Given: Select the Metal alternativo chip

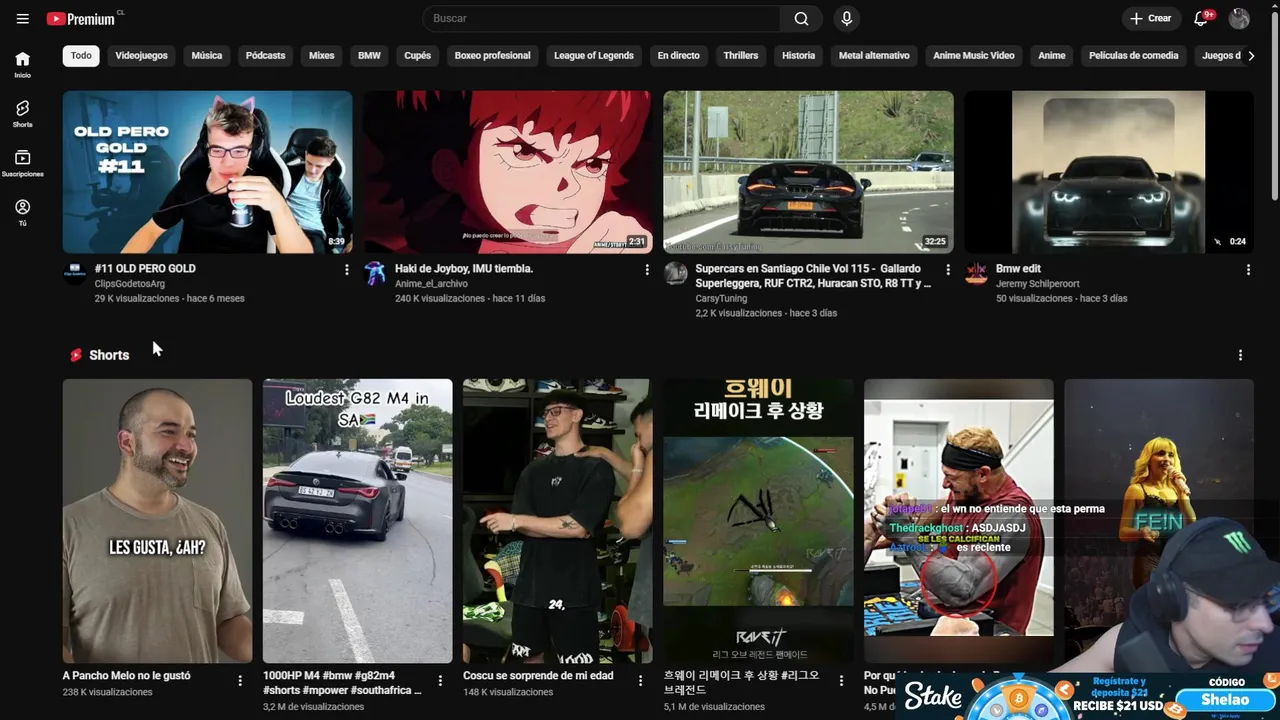Looking at the screenshot, I should tap(874, 56).
